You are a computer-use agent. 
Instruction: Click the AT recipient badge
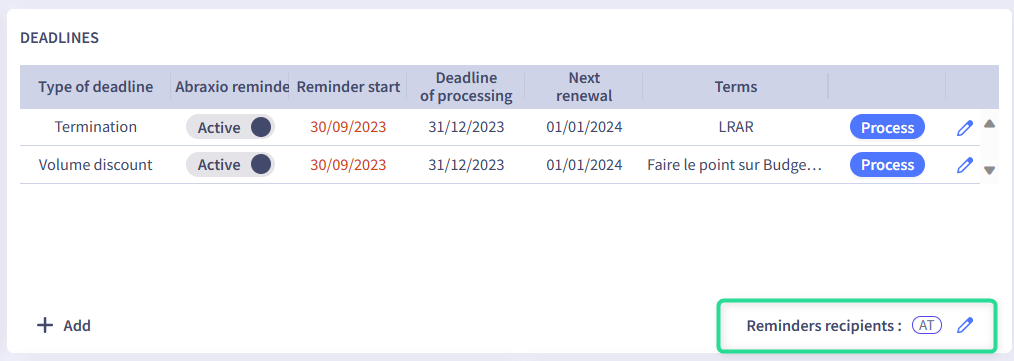pyautogui.click(x=927, y=325)
